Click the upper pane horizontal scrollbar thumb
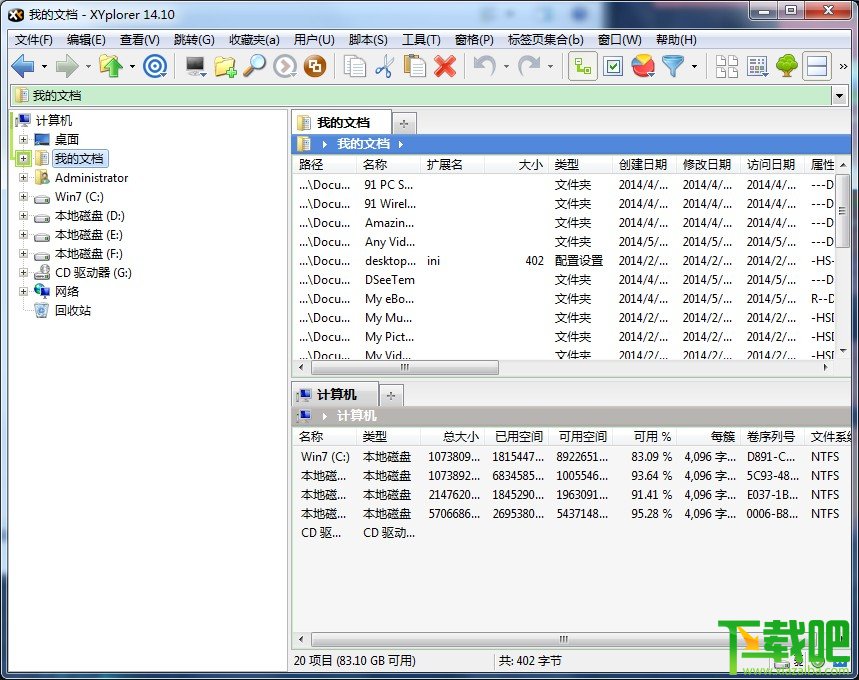 [405, 367]
